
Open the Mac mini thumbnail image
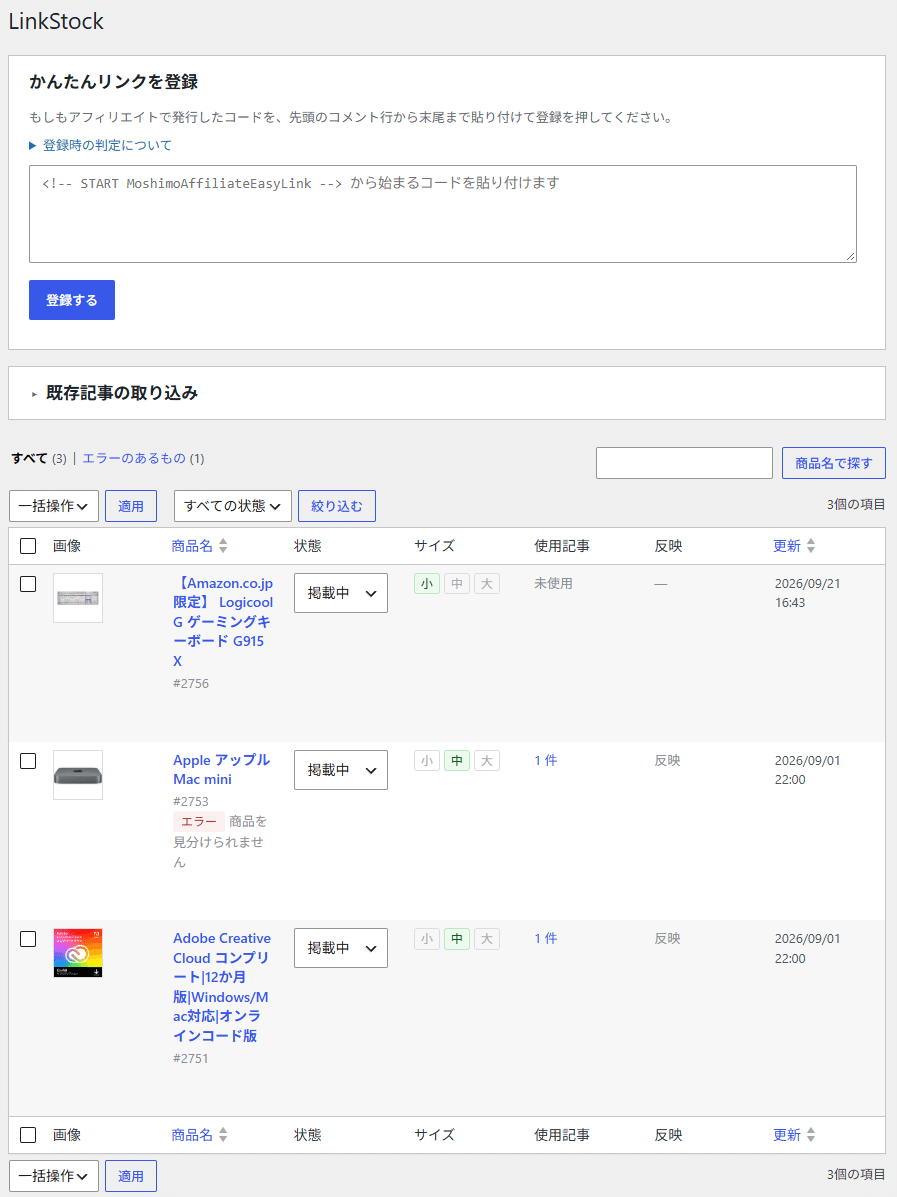(x=78, y=775)
